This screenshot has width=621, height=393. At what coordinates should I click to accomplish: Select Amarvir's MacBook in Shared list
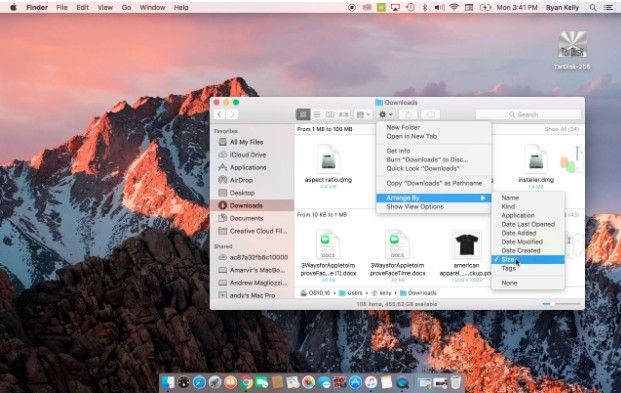(257, 270)
